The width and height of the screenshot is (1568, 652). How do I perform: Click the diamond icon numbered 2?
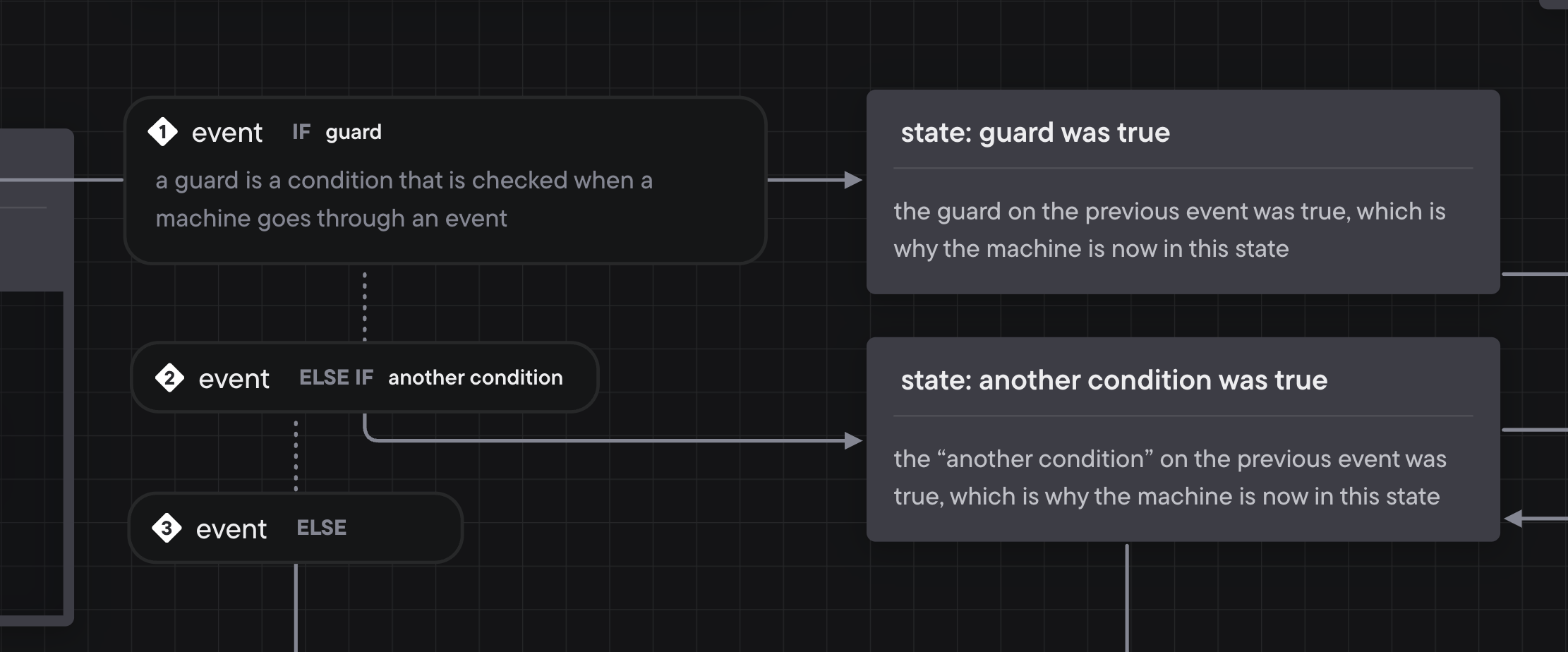pos(169,378)
